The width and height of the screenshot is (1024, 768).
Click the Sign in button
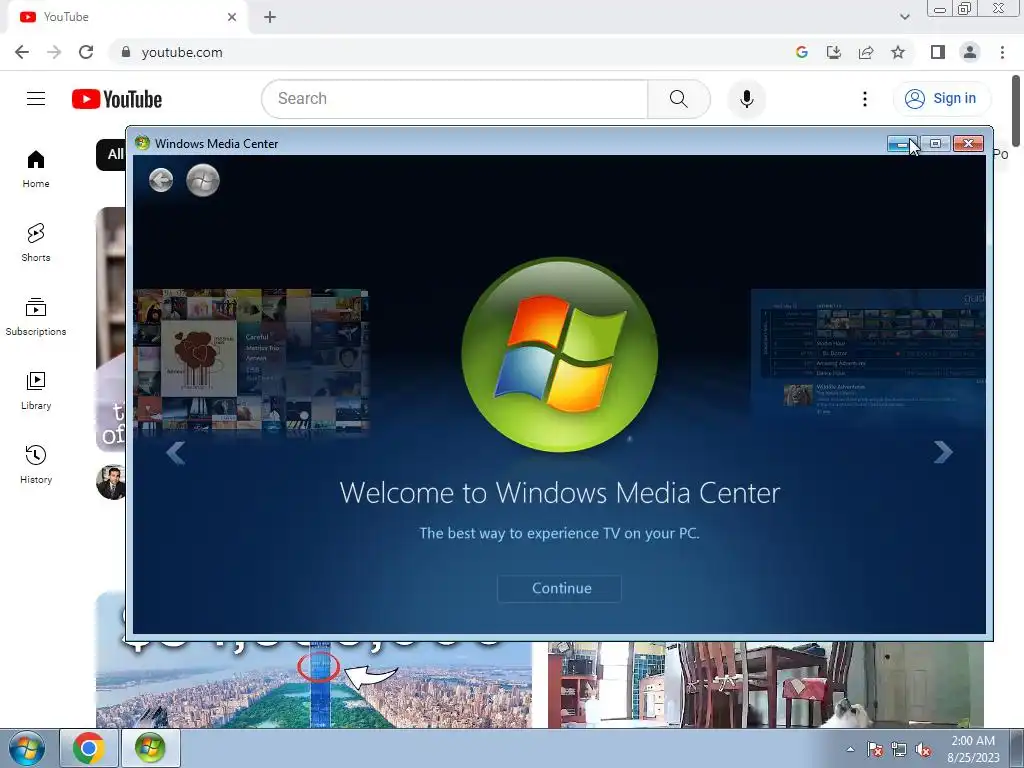941,99
